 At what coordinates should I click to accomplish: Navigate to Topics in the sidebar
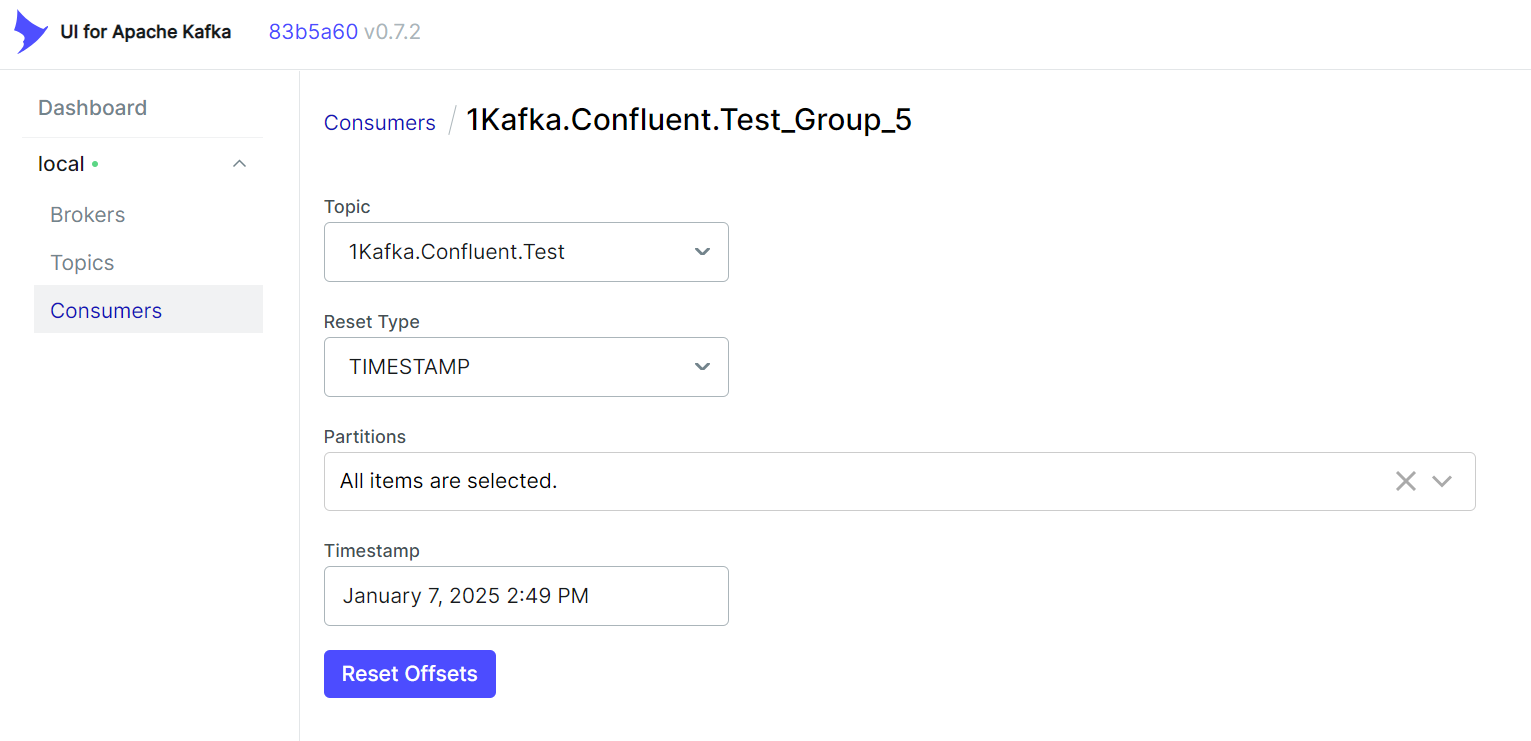82,263
